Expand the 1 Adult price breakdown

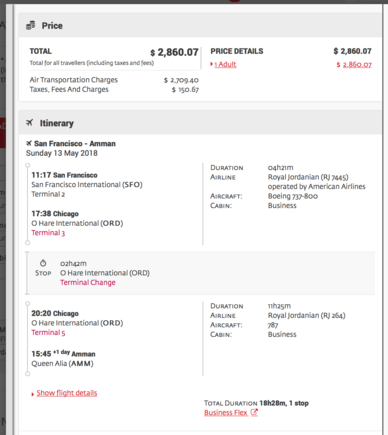[x=225, y=64]
